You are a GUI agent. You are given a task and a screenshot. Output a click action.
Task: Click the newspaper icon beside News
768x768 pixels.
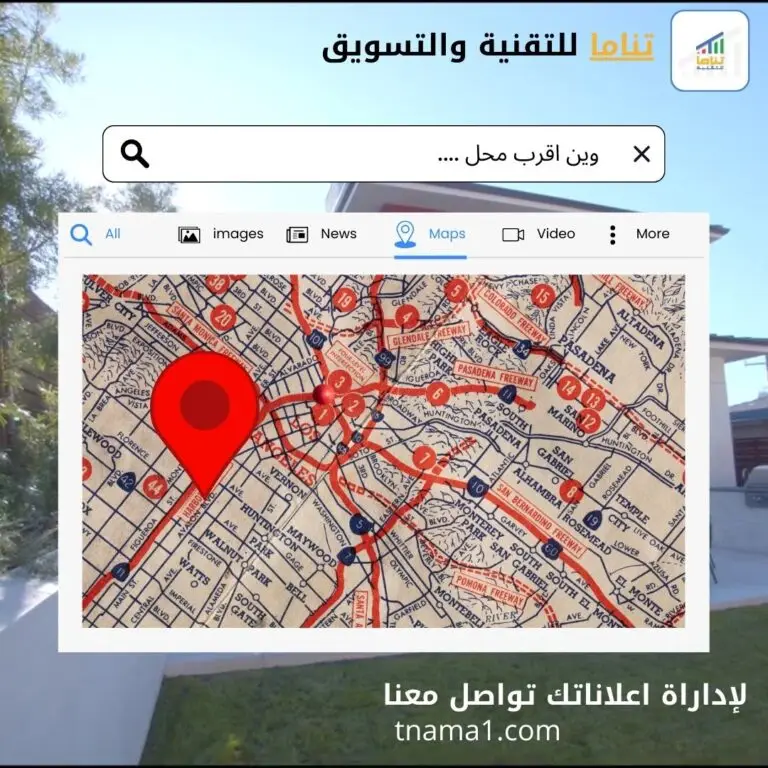click(297, 235)
